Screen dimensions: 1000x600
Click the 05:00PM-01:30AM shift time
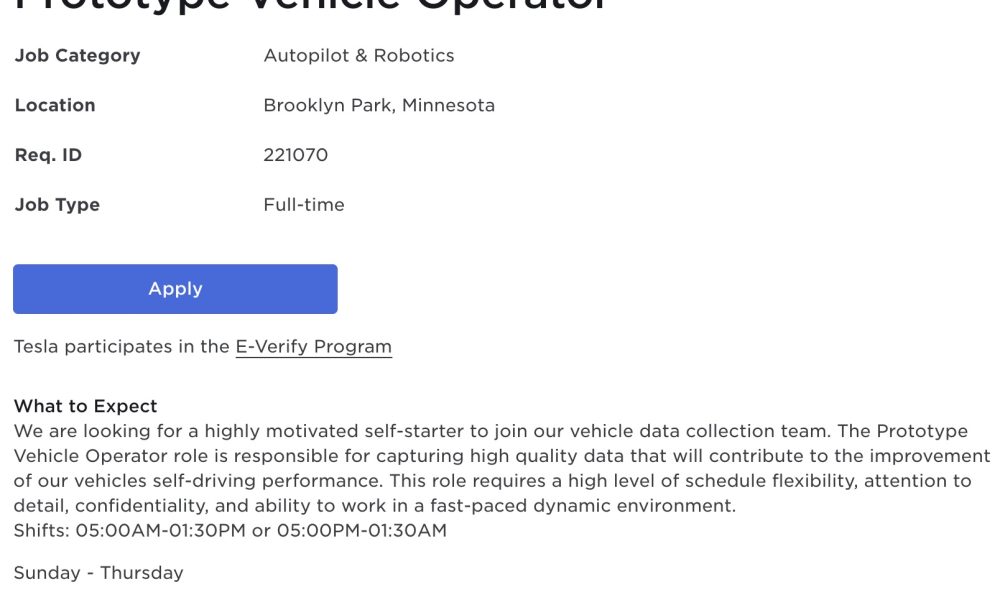[x=362, y=530]
